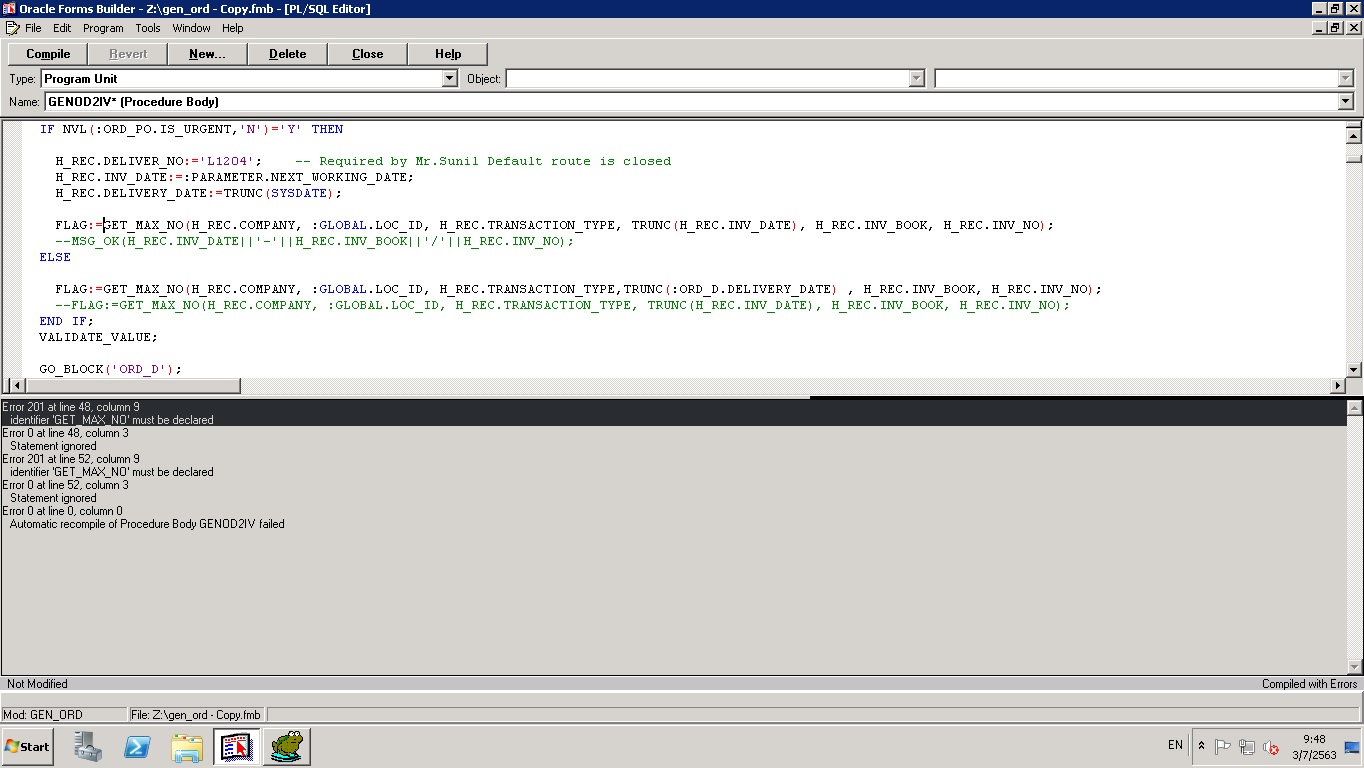Click the Action Center flag tray icon
Image resolution: width=1364 pixels, height=768 pixels.
pos(1222,746)
